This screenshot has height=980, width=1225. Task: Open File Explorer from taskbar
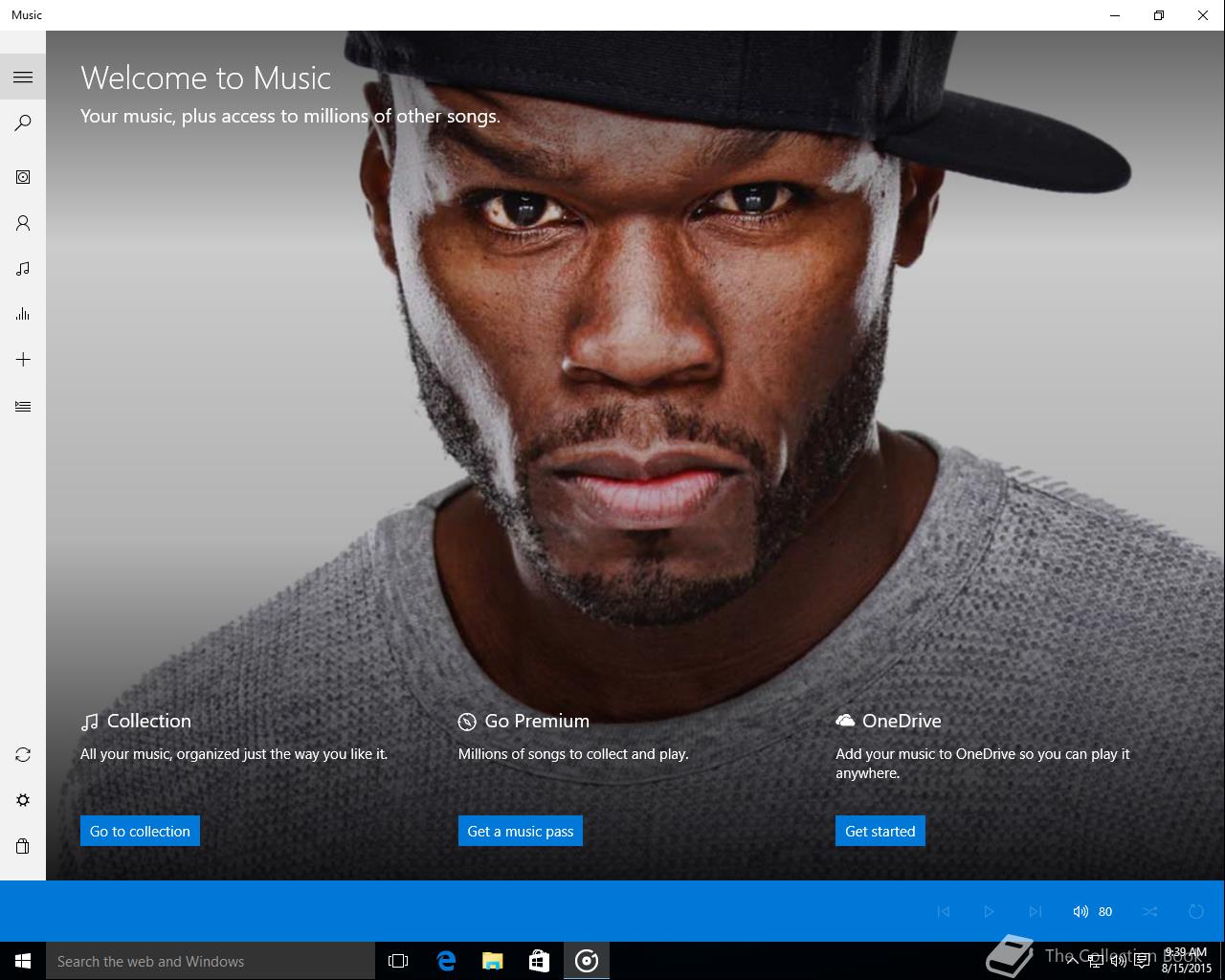[493, 961]
